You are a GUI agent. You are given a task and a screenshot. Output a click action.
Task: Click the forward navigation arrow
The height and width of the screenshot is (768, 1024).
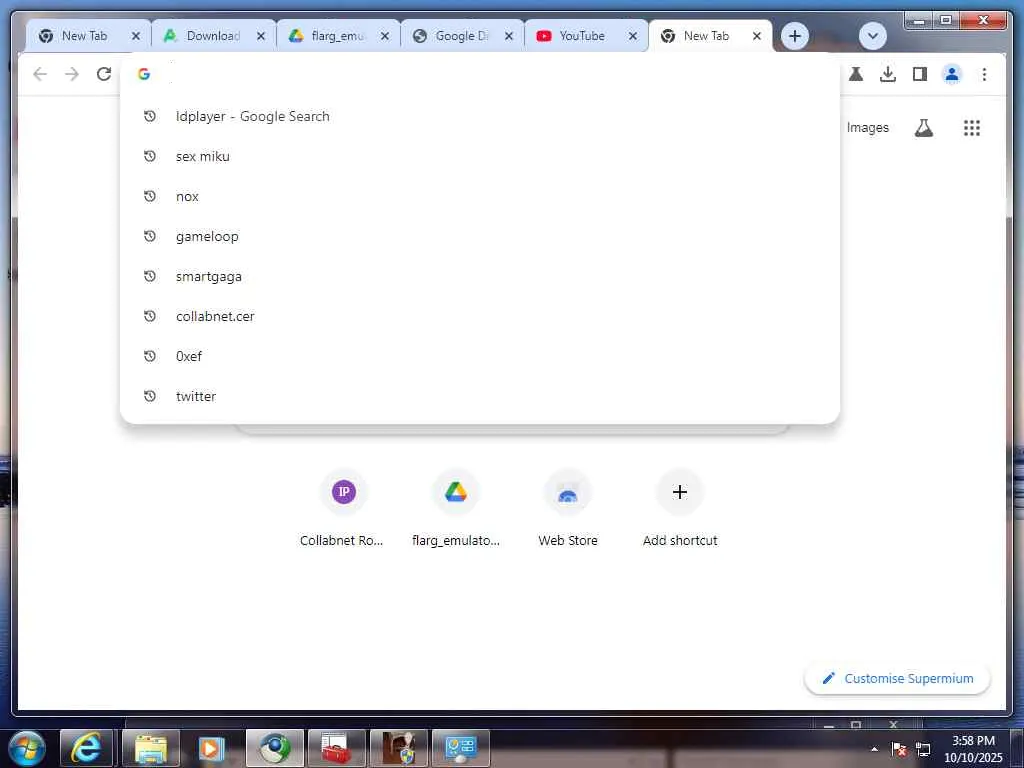tap(72, 74)
